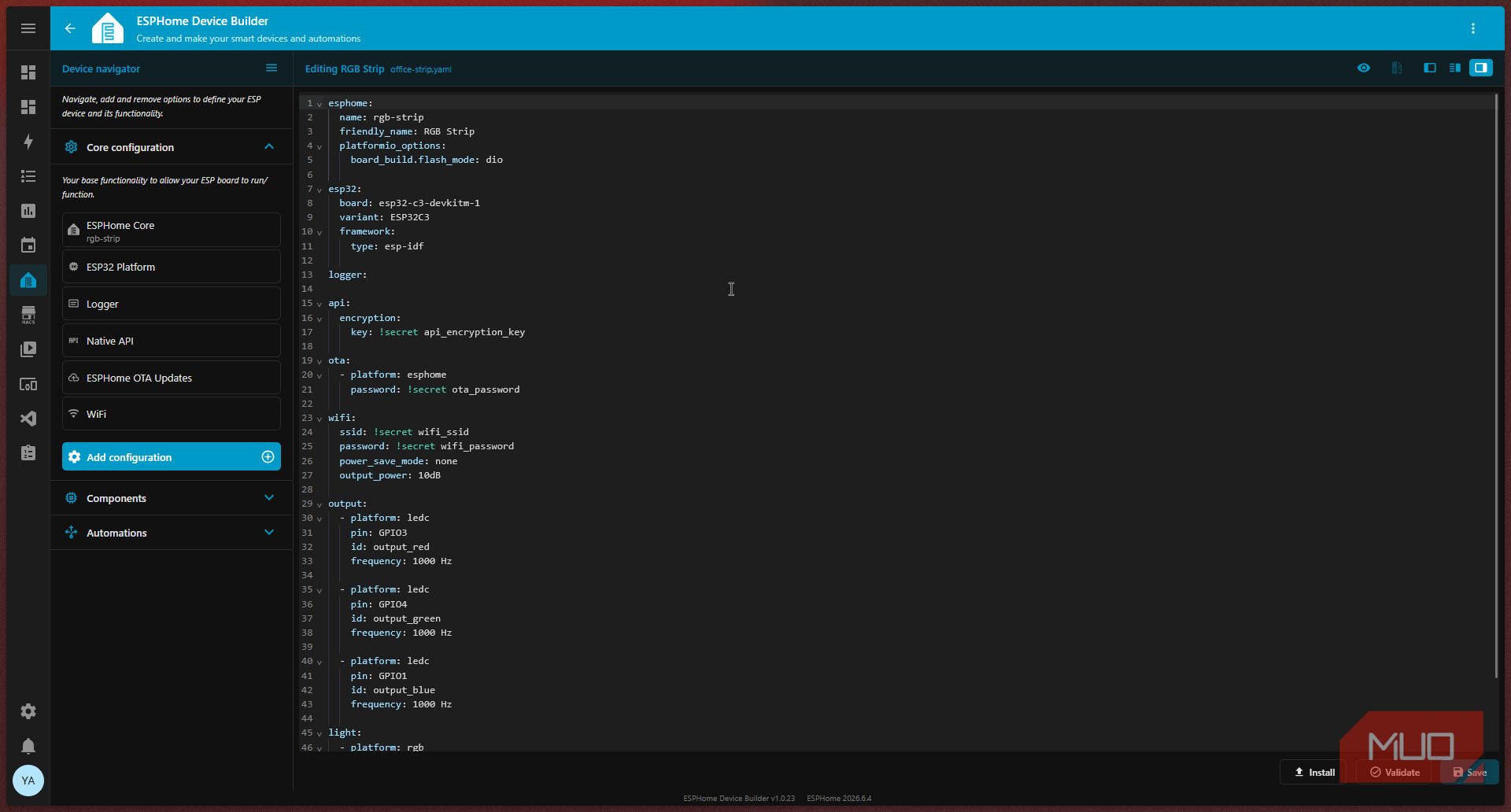Collapse the Core configuration section
Screen dimensions: 1511x812
(269, 147)
